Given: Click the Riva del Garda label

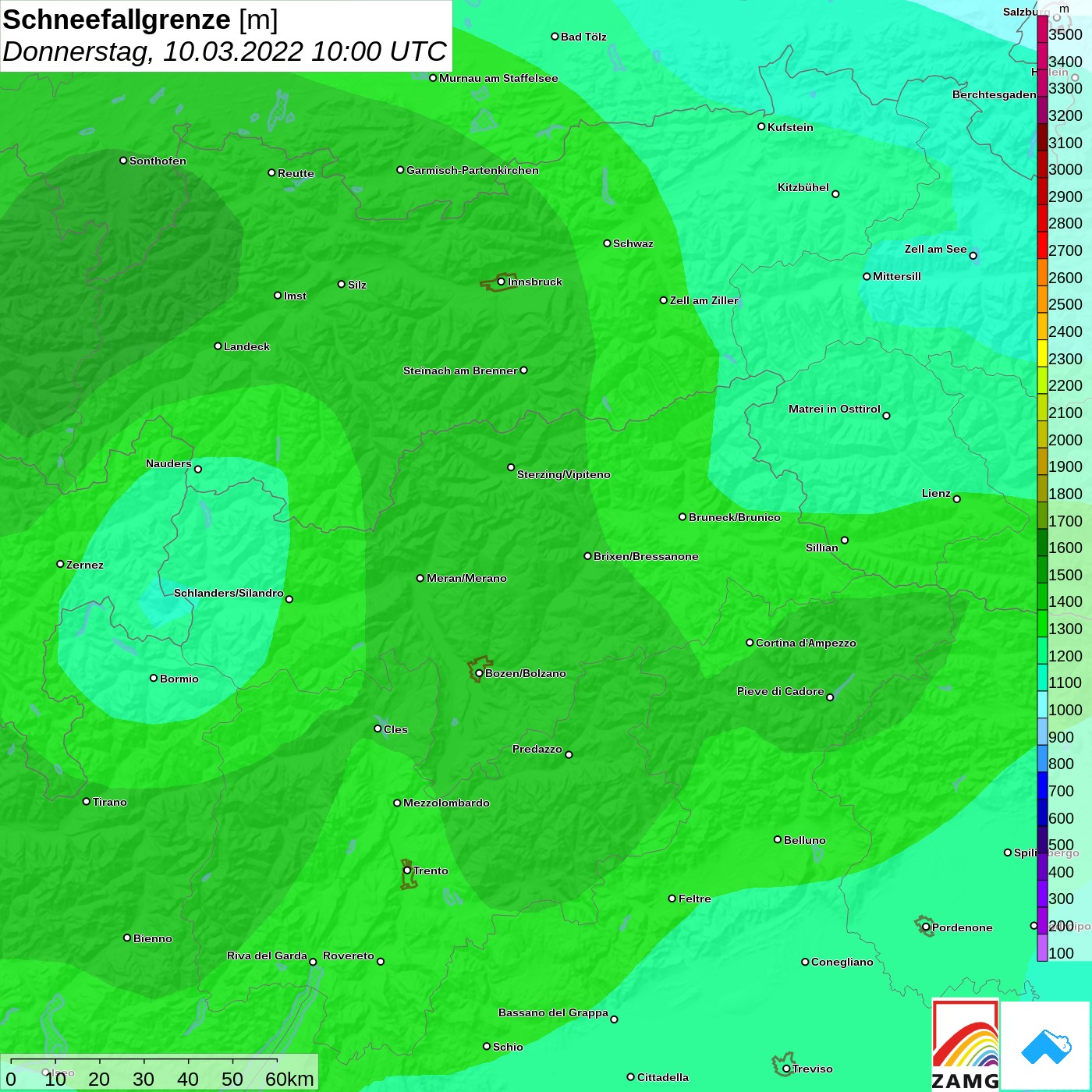Looking at the screenshot, I should click(x=267, y=955).
